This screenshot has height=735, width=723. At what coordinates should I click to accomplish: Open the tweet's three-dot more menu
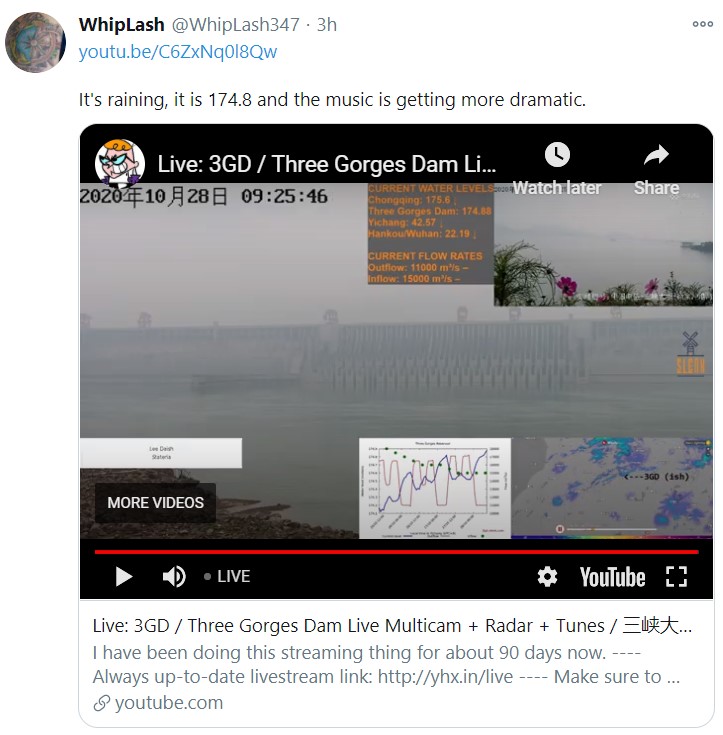(x=702, y=24)
